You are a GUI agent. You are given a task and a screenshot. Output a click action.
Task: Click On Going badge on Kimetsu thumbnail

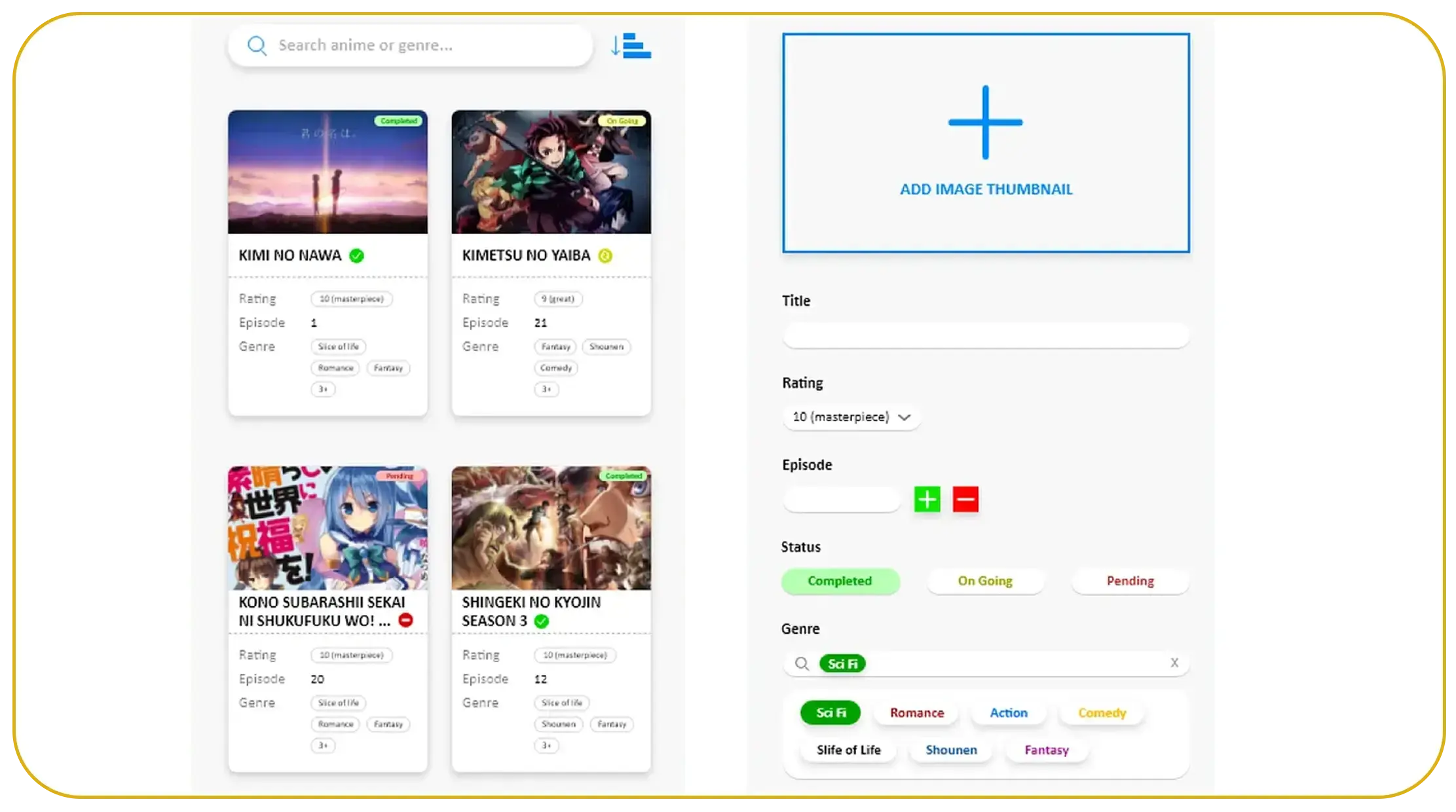tap(622, 121)
